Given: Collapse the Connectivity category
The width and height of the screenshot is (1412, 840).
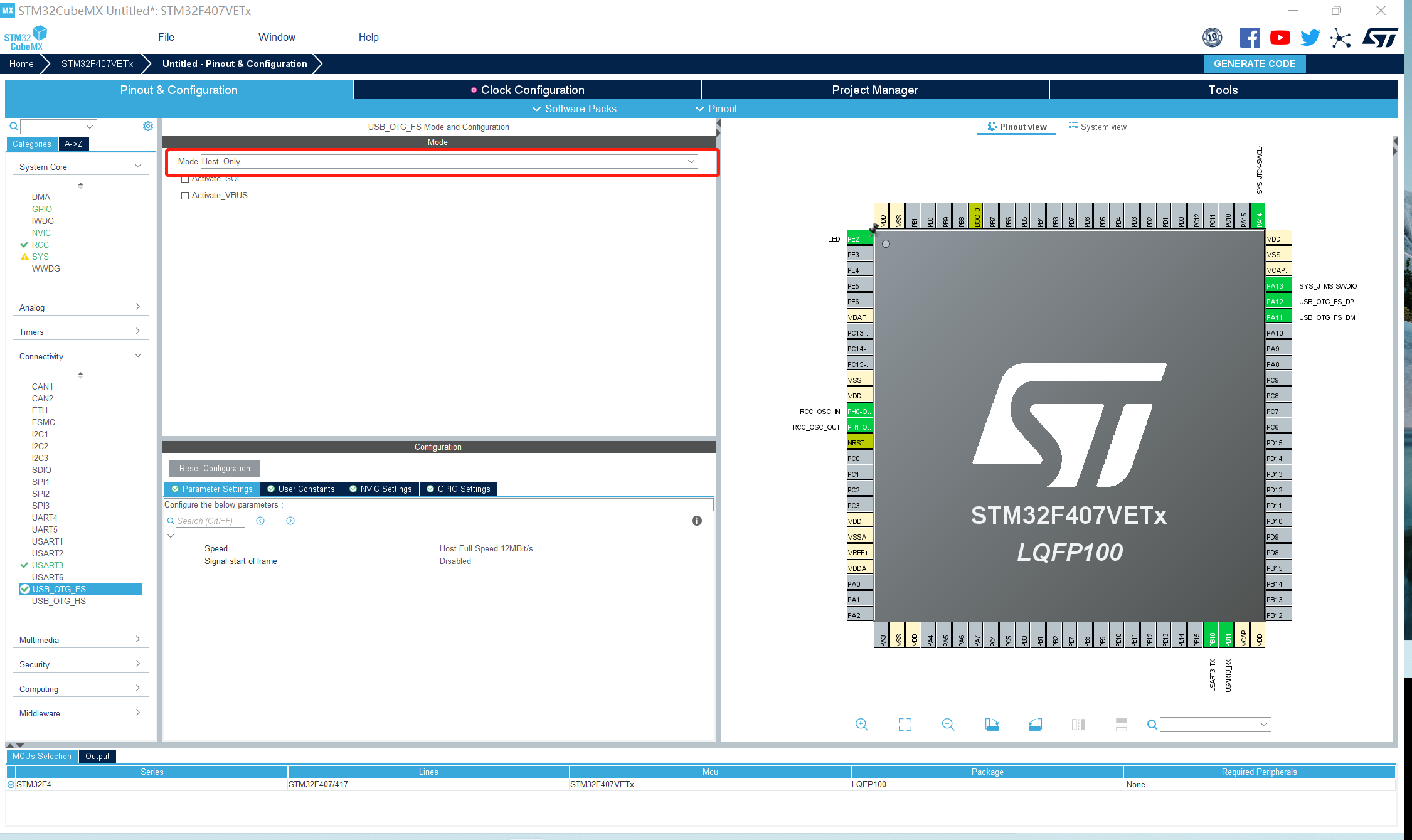Looking at the screenshot, I should pos(137,354).
